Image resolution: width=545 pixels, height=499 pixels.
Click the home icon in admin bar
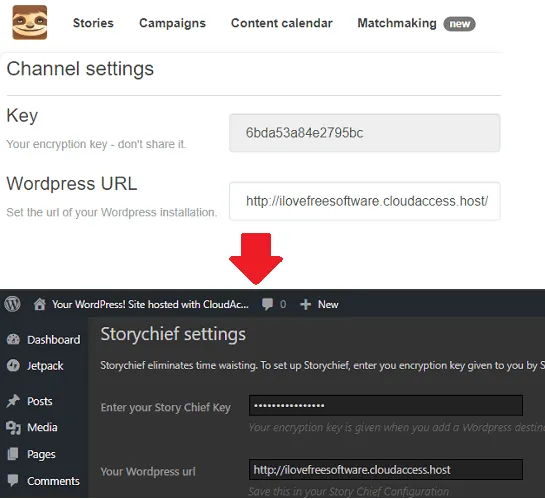pos(40,304)
